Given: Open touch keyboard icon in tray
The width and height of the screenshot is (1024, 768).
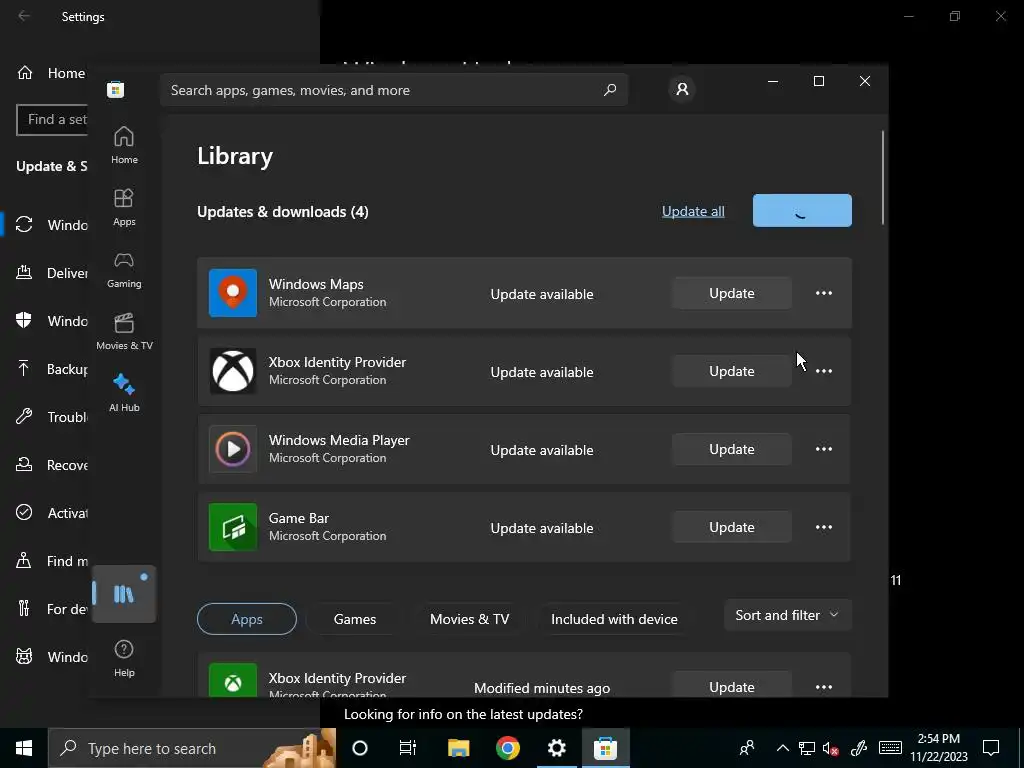Looking at the screenshot, I should pos(890,748).
